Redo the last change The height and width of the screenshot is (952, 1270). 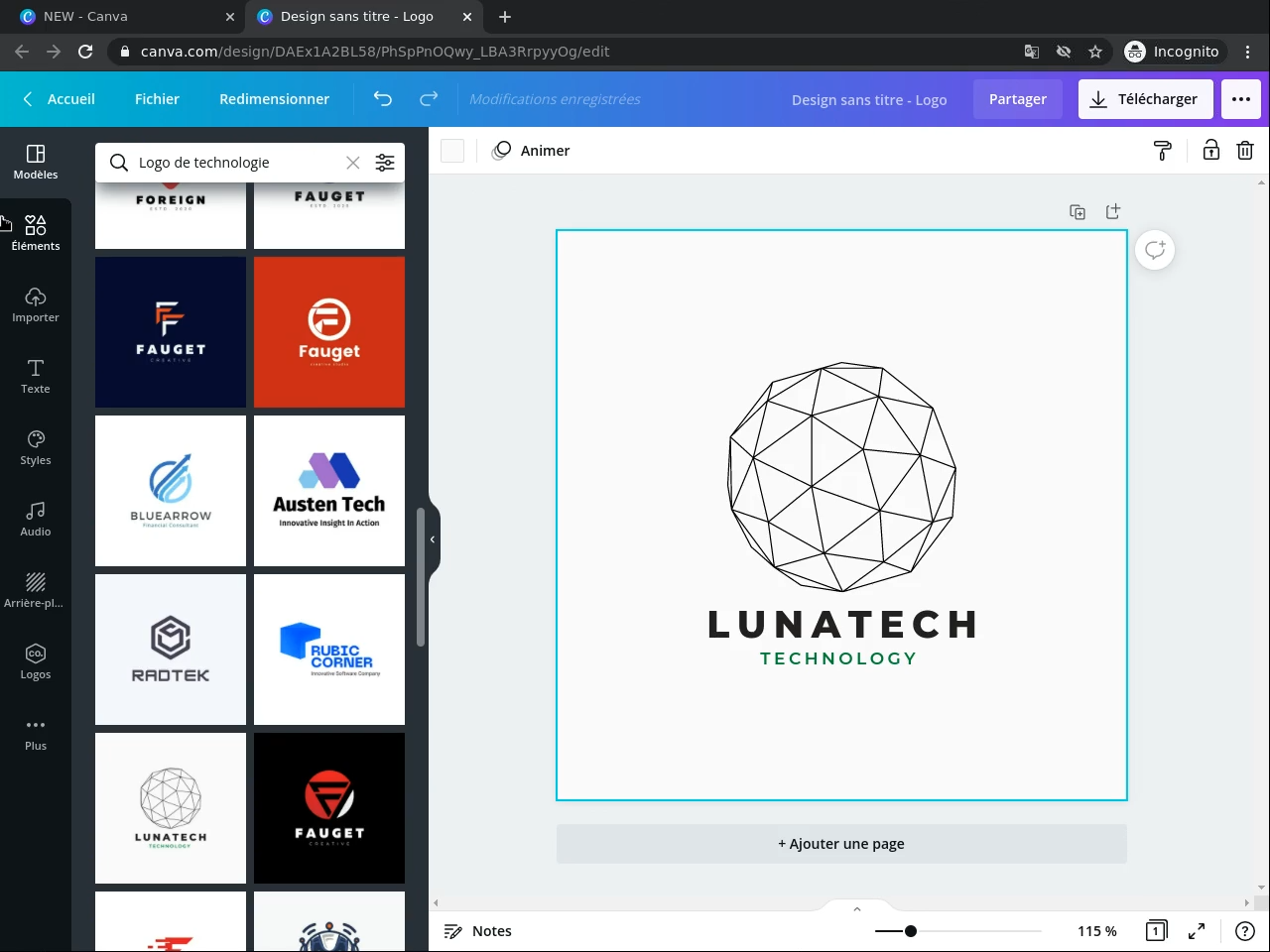pos(429,99)
